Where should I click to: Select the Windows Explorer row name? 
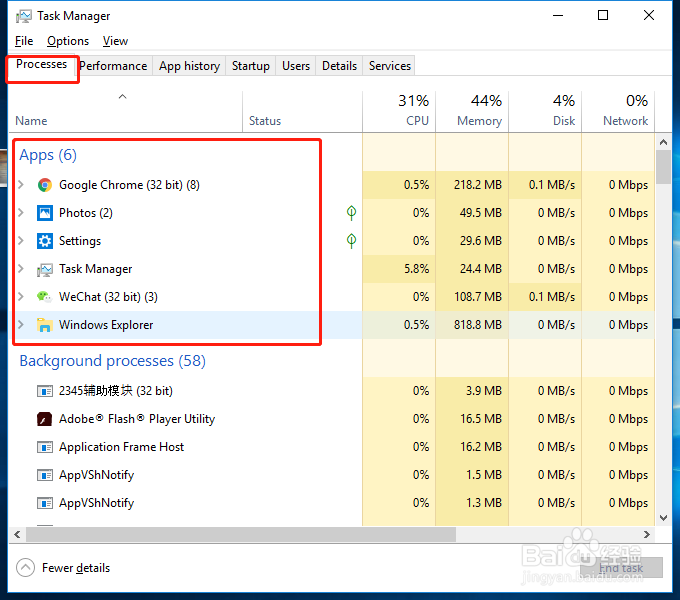click(106, 325)
